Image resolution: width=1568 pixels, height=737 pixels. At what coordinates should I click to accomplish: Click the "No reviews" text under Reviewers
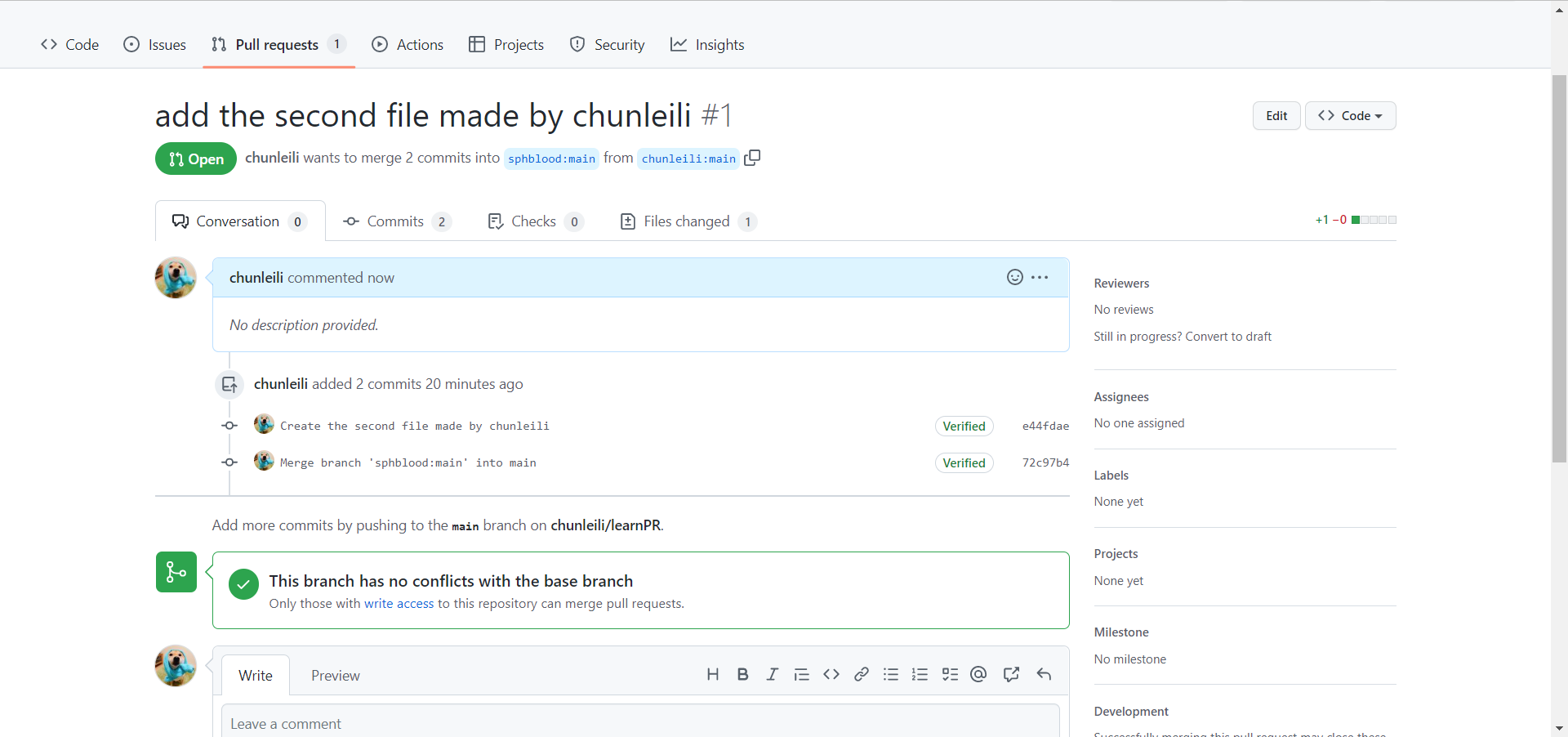pos(1124,310)
